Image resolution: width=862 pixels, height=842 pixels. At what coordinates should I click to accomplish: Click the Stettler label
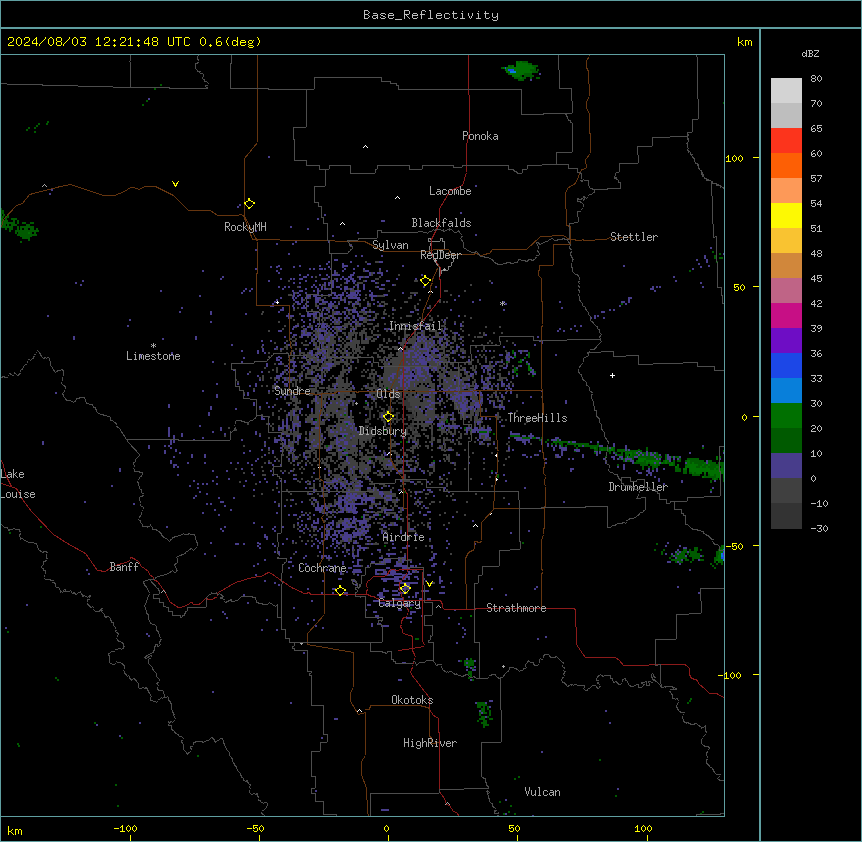(x=634, y=237)
